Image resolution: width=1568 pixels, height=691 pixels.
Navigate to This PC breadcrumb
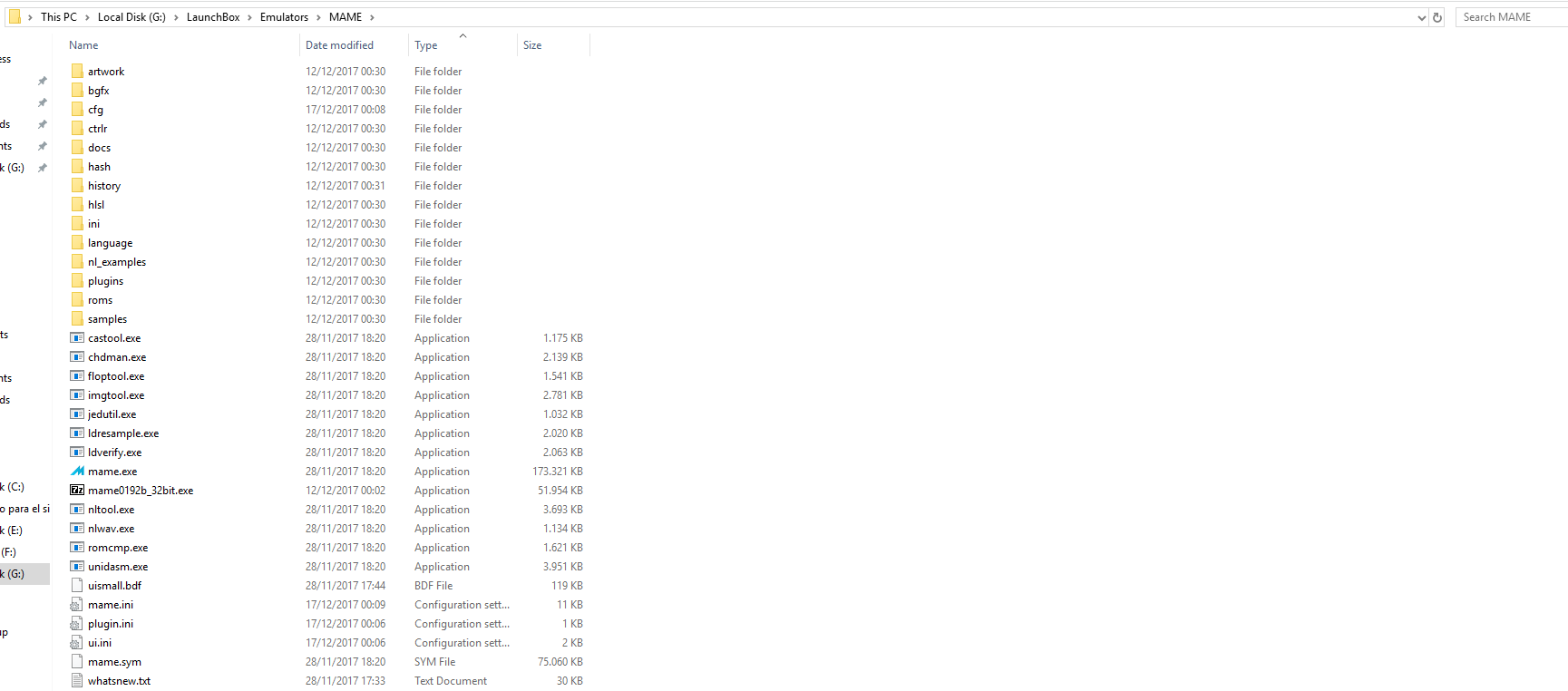click(x=59, y=17)
